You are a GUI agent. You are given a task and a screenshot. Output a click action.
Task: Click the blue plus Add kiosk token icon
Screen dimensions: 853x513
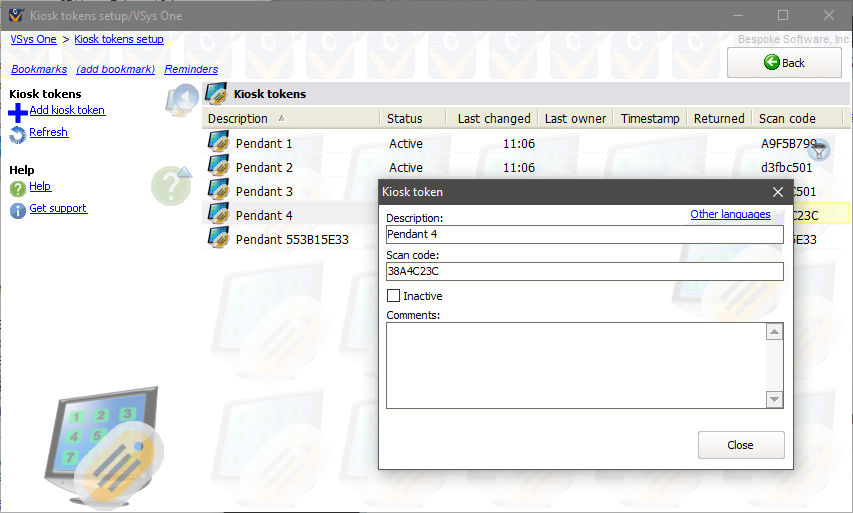17,112
